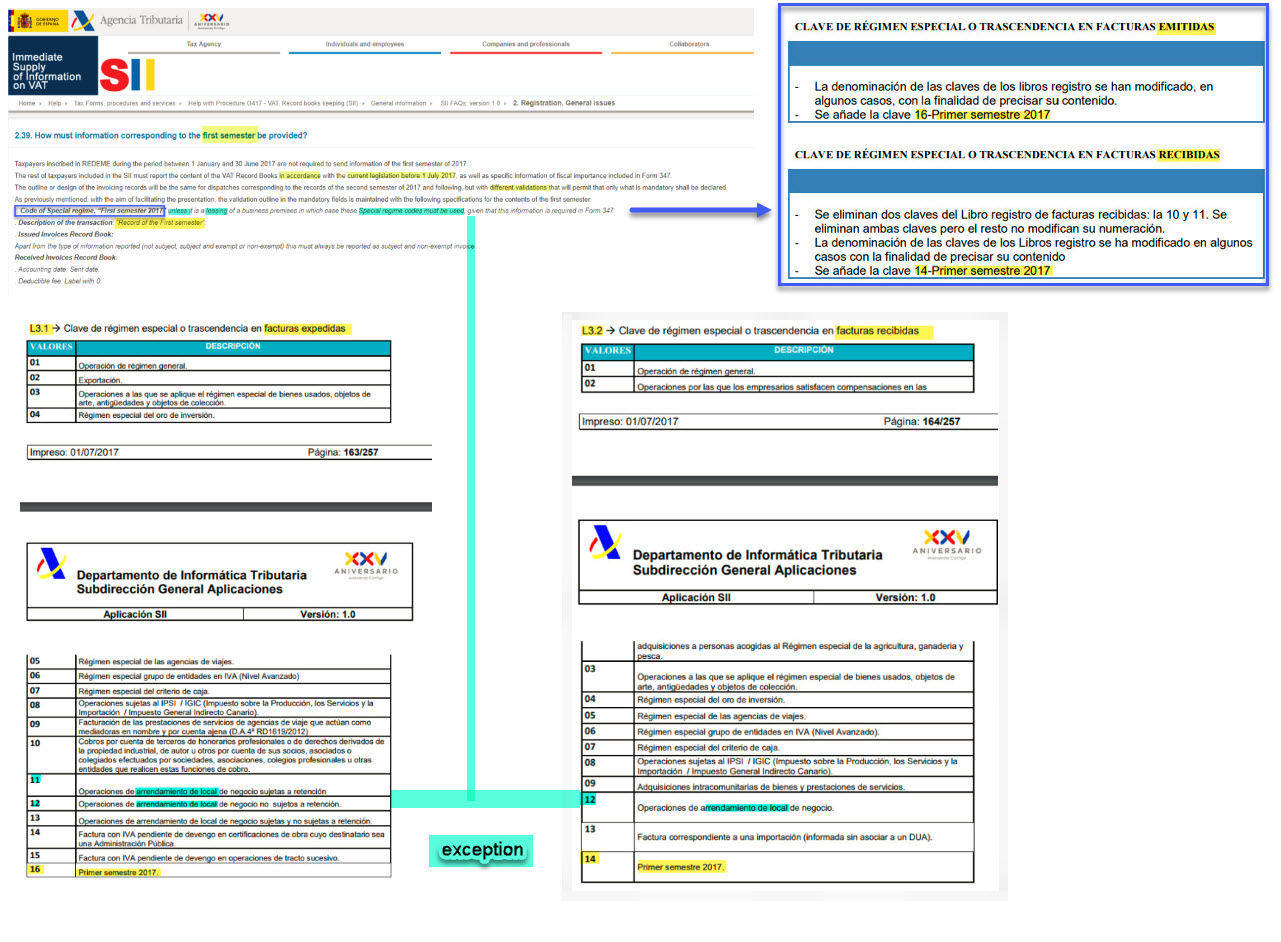Click highlighted value 11 in left table
Image resolution: width=1281 pixels, height=942 pixels.
point(35,778)
